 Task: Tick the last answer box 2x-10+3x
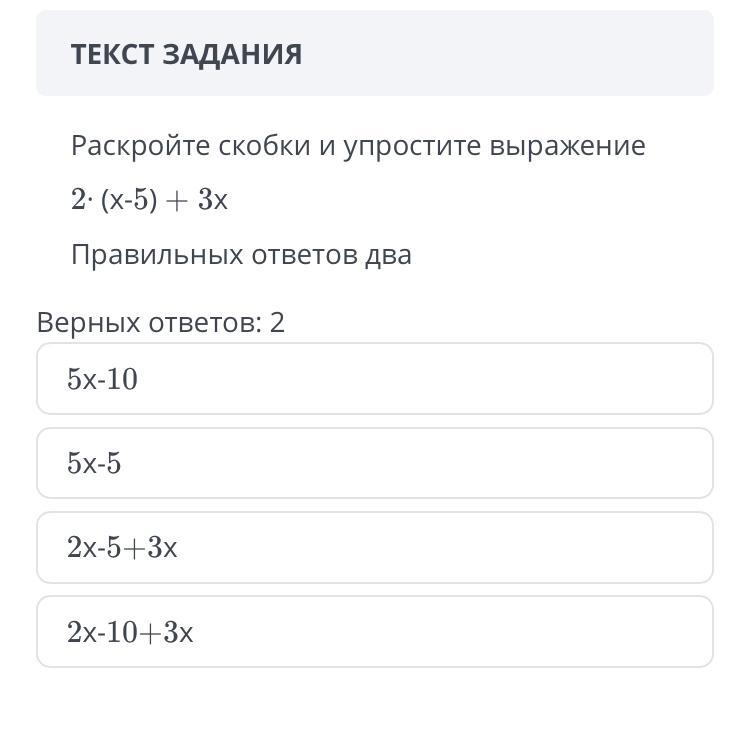(375, 632)
